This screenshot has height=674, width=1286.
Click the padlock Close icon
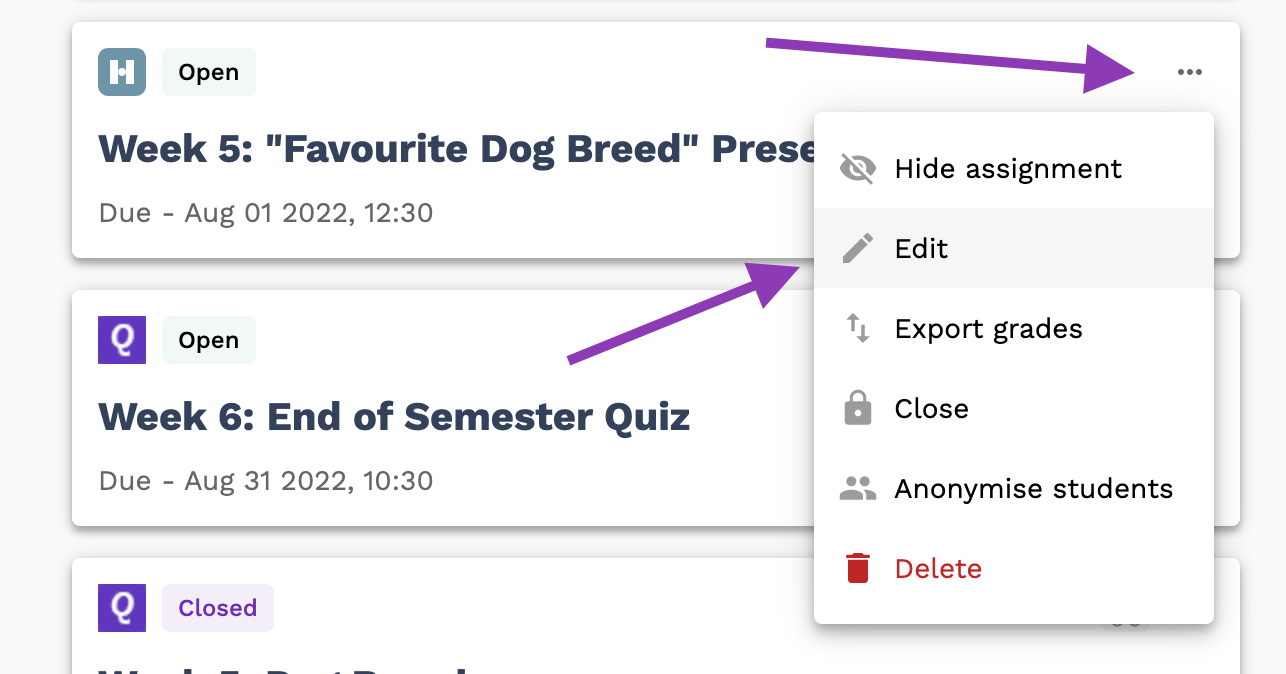[x=857, y=408]
